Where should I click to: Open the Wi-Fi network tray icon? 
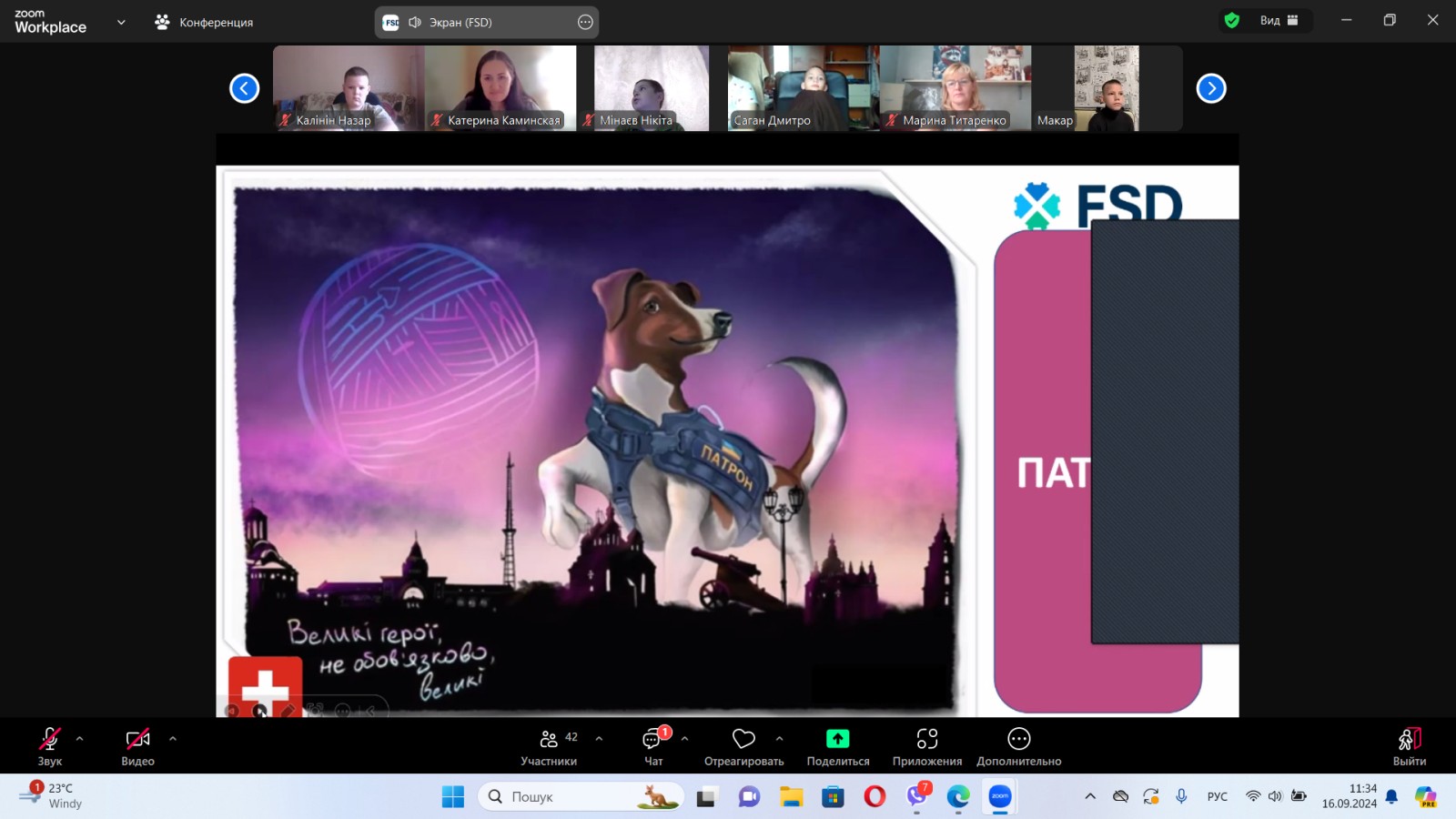click(x=1253, y=796)
